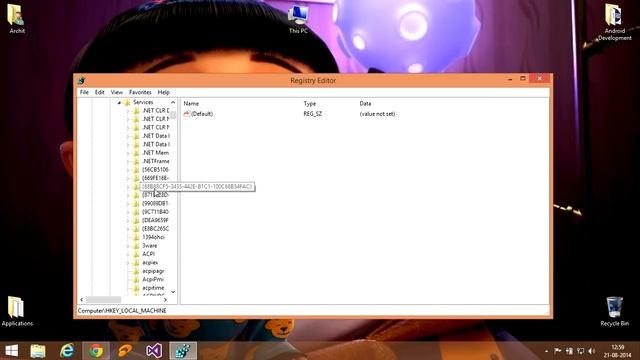Open the orange swirl taskbar app
Image resolution: width=640 pixels, height=360 pixels.
pos(125,351)
